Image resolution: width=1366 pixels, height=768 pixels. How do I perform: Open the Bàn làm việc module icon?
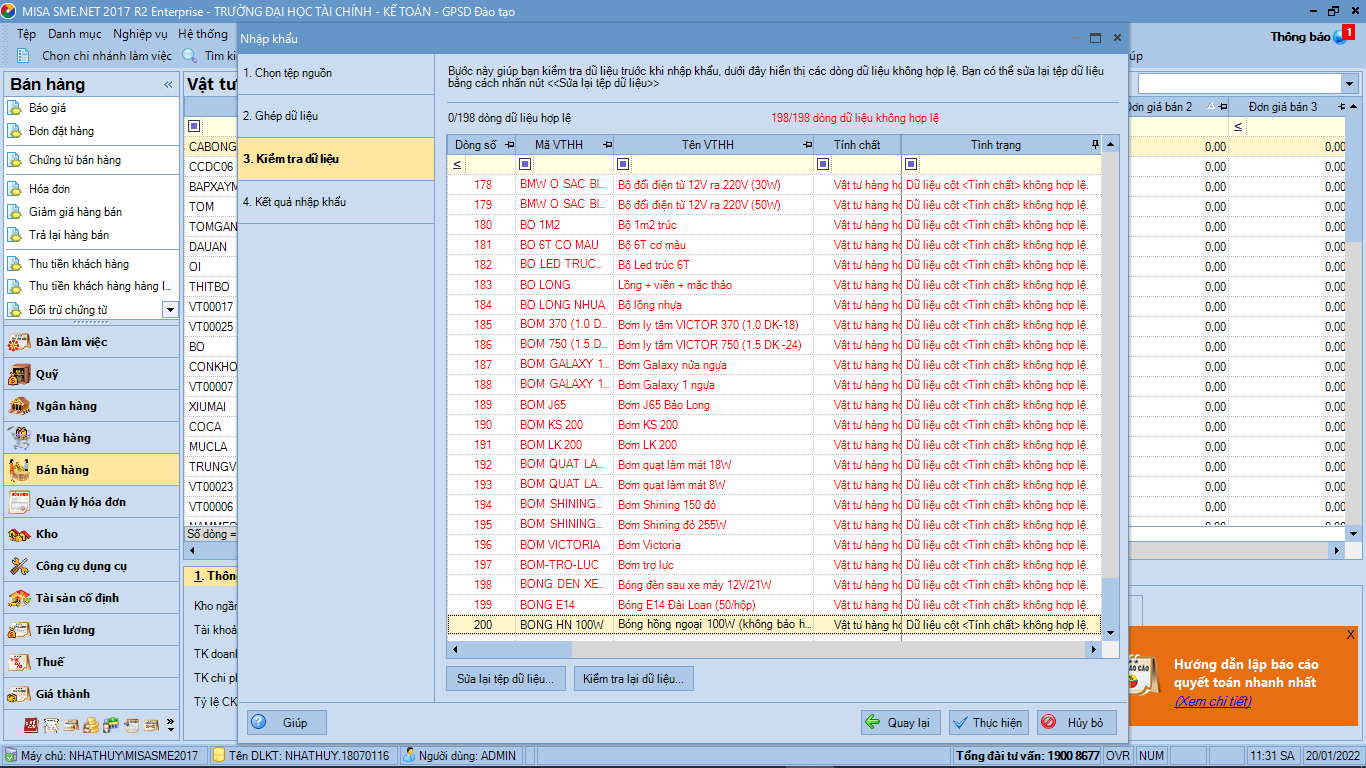pyautogui.click(x=19, y=342)
